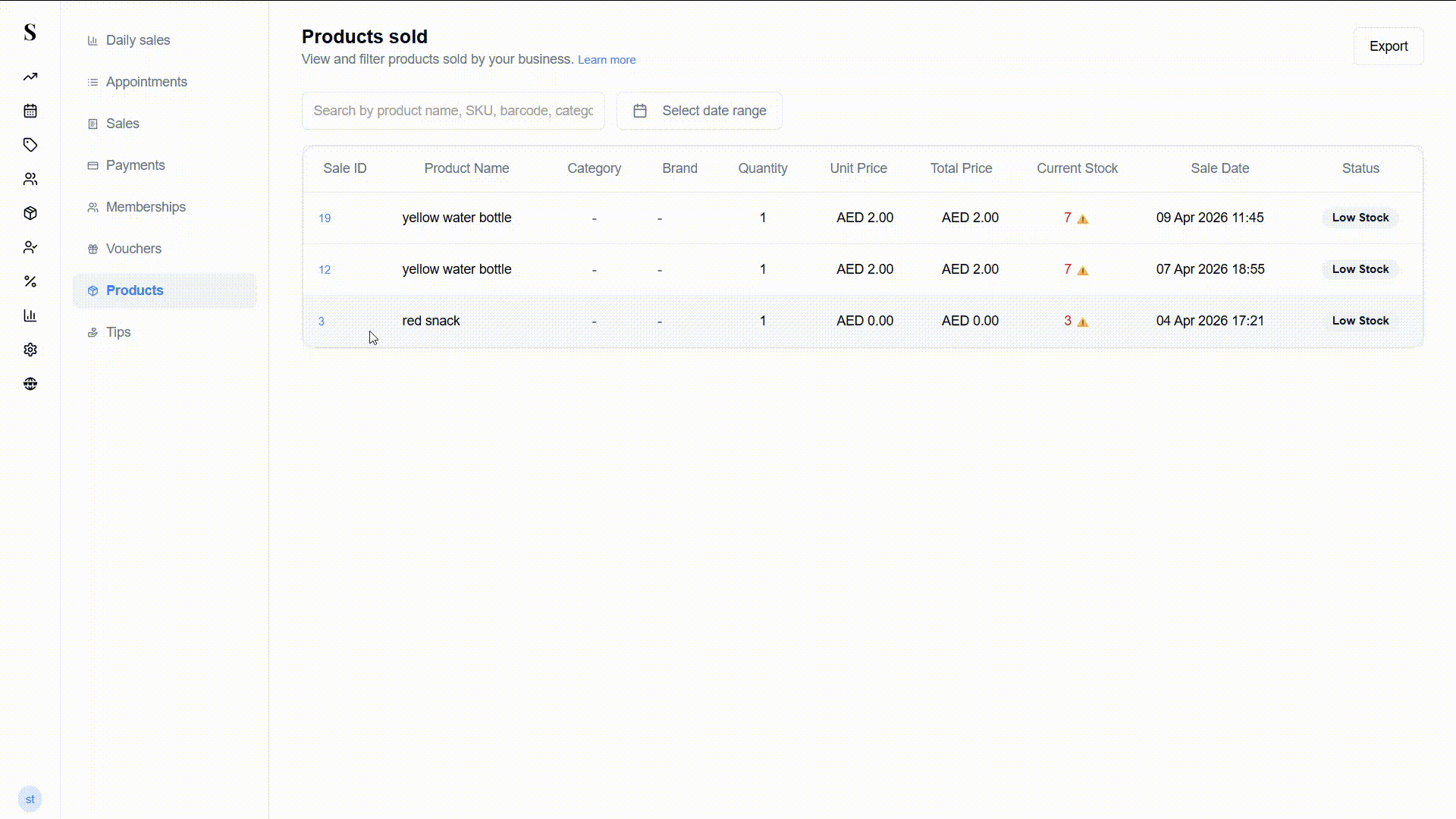Go to Daily sales menu item
1456x819 pixels.
[x=137, y=40]
